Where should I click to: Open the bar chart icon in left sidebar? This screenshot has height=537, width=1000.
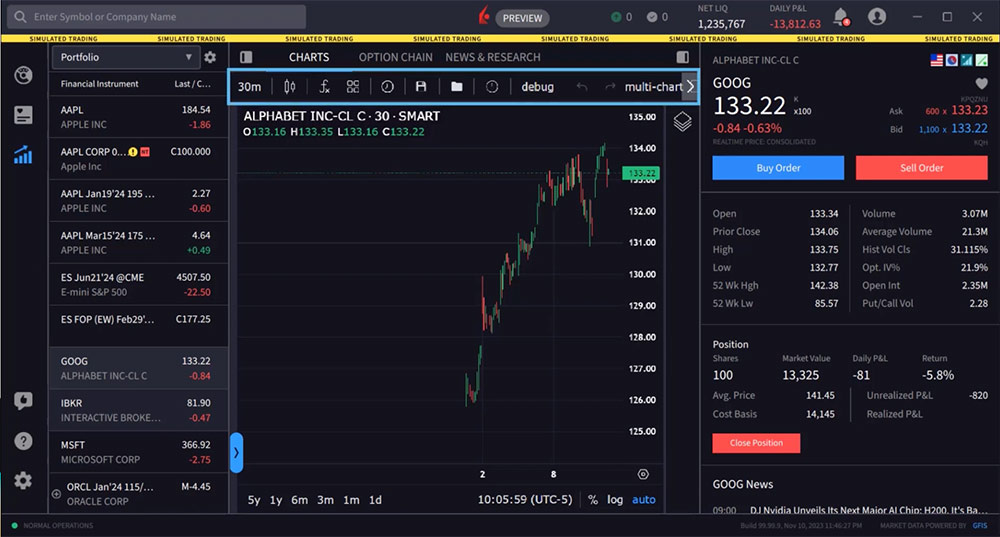pos(23,155)
